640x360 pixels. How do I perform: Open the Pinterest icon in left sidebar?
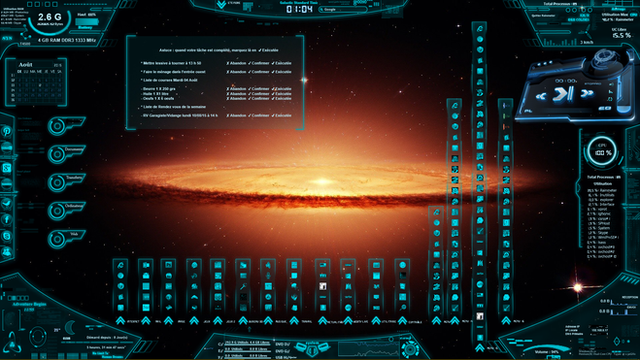[7, 131]
